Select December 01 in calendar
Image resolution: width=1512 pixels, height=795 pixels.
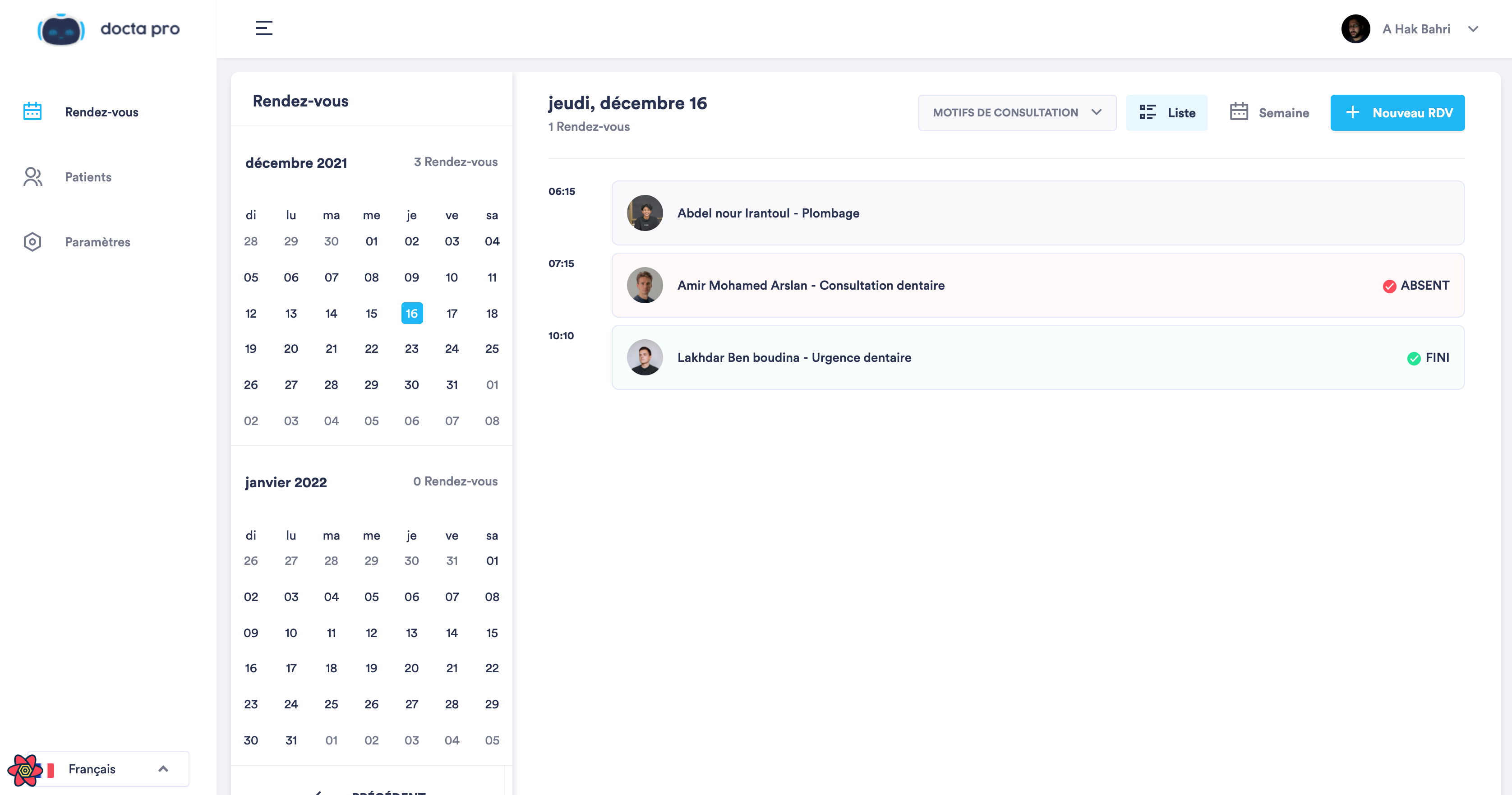(x=371, y=241)
